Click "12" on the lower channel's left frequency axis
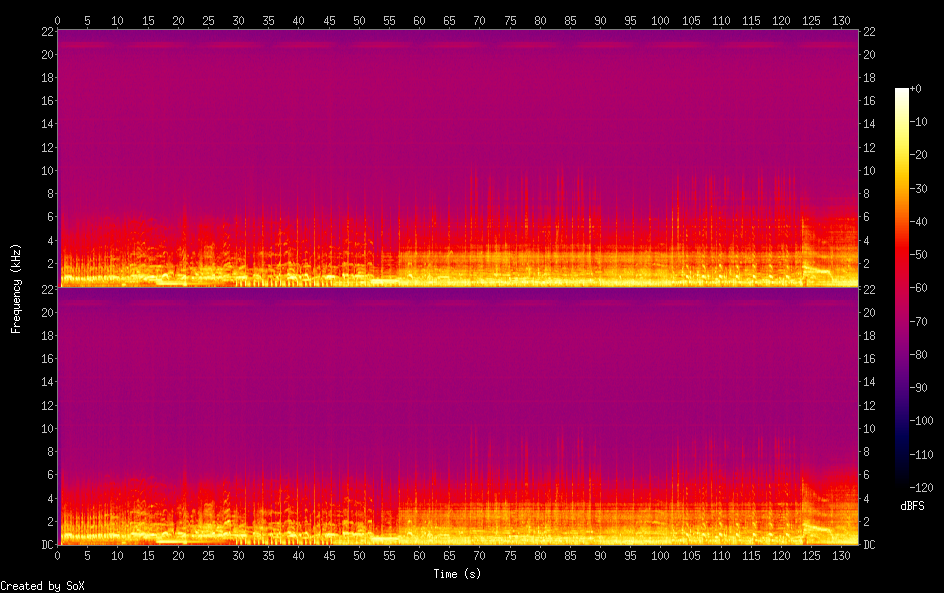The width and height of the screenshot is (944, 593). pyautogui.click(x=47, y=406)
